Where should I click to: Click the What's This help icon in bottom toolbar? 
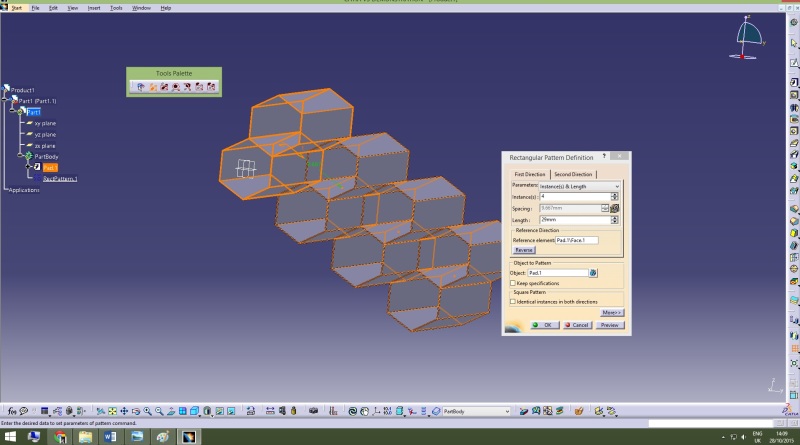click(x=23, y=411)
